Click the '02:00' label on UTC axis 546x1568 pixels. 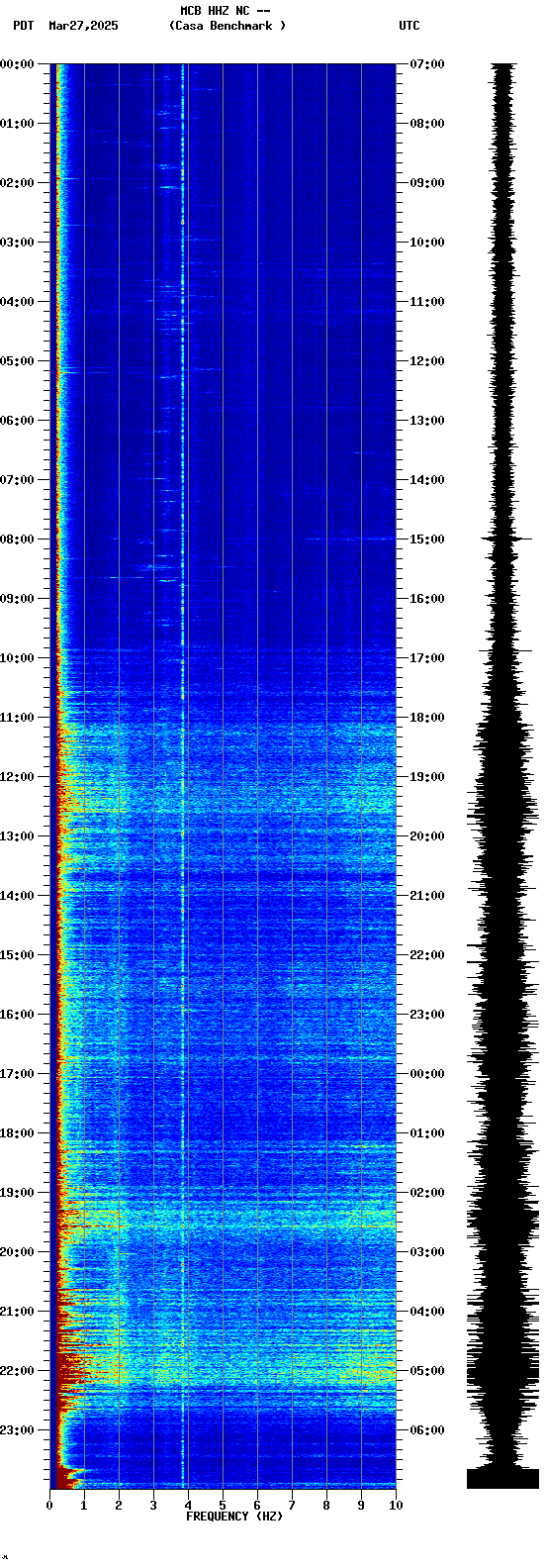427,1193
